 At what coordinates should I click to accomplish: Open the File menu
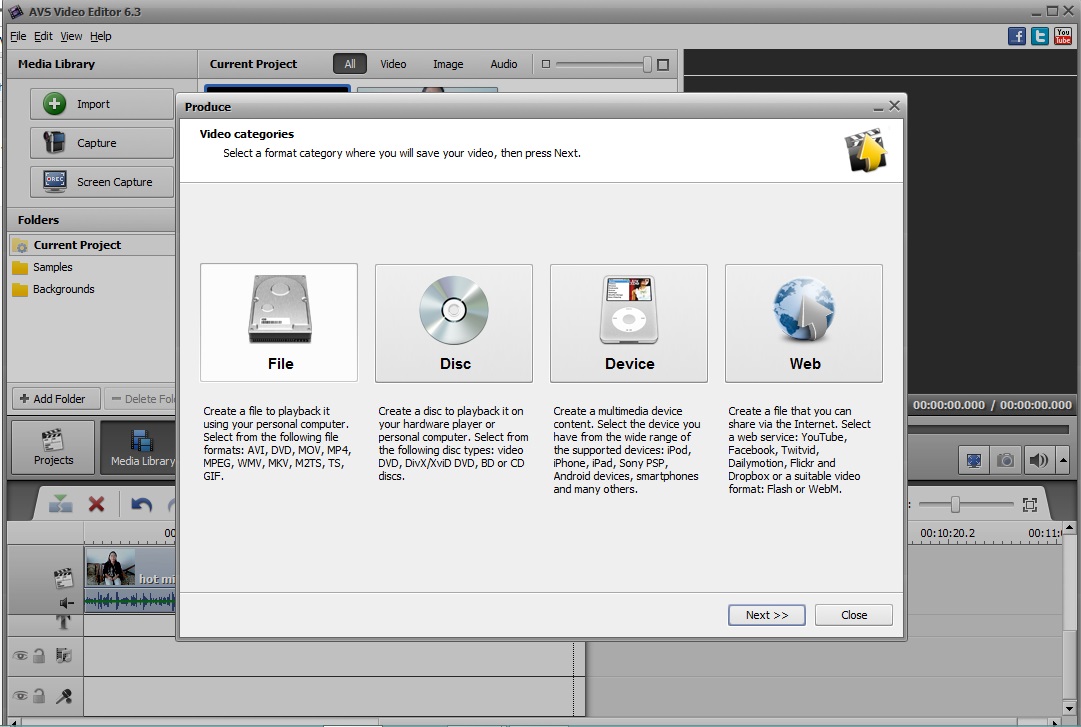click(x=19, y=36)
